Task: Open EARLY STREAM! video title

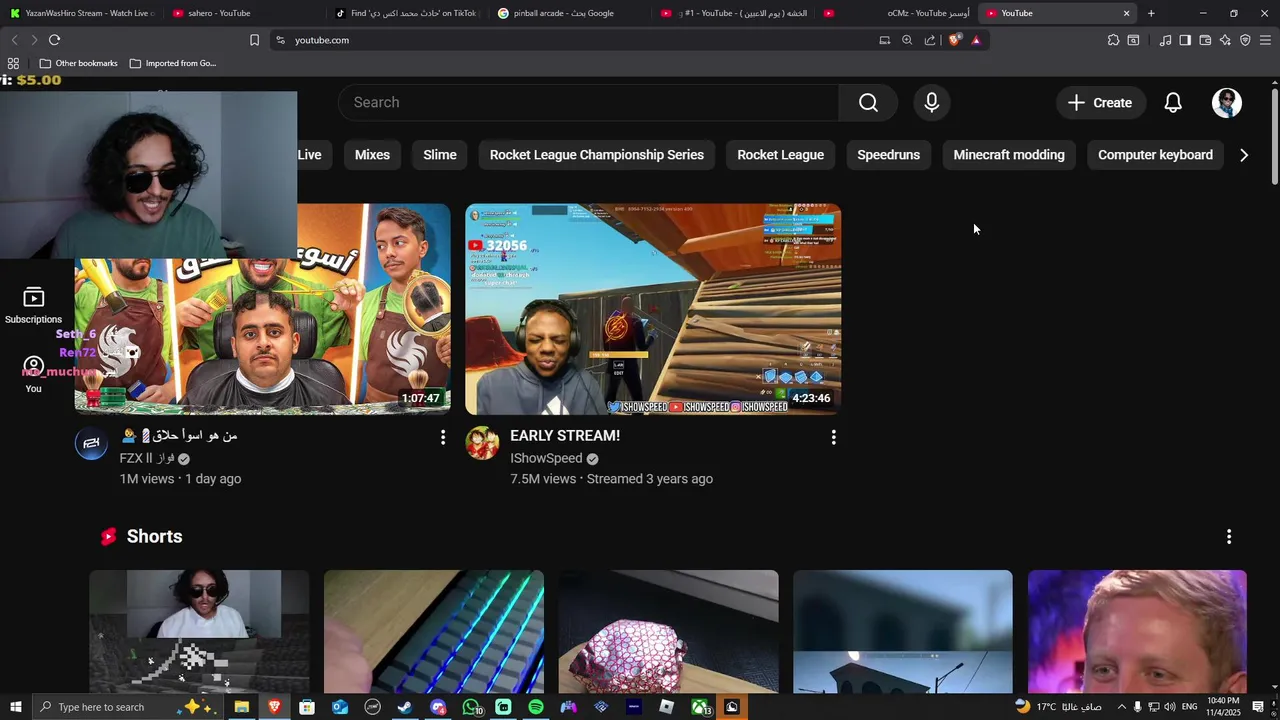Action: [565, 436]
